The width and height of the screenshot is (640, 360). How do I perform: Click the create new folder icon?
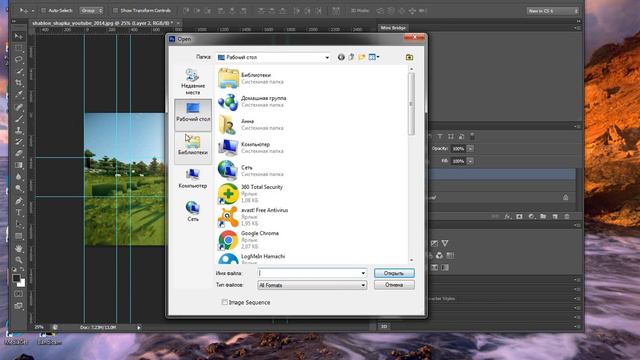coord(362,57)
